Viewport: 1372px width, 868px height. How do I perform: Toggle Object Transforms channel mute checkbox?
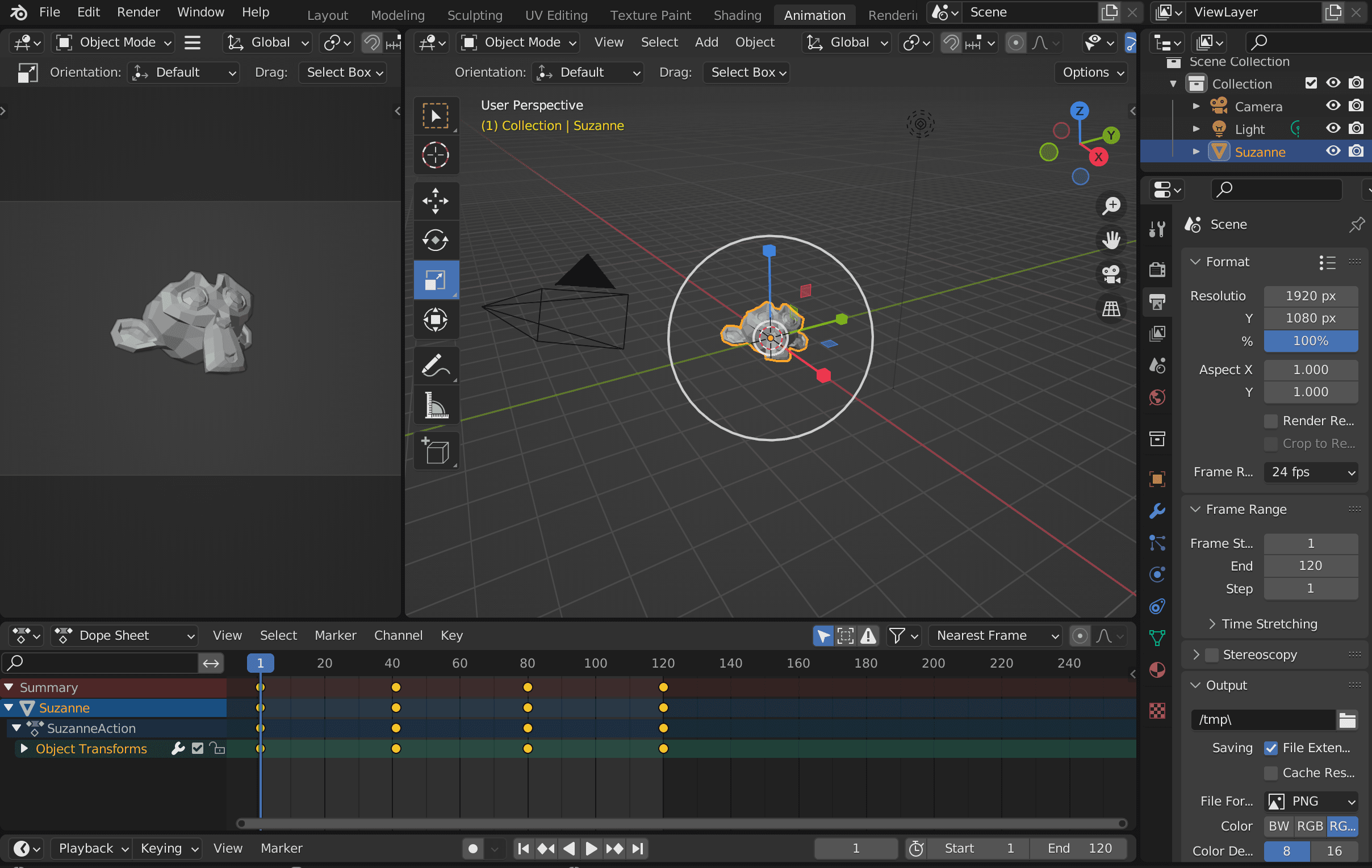[x=198, y=748]
